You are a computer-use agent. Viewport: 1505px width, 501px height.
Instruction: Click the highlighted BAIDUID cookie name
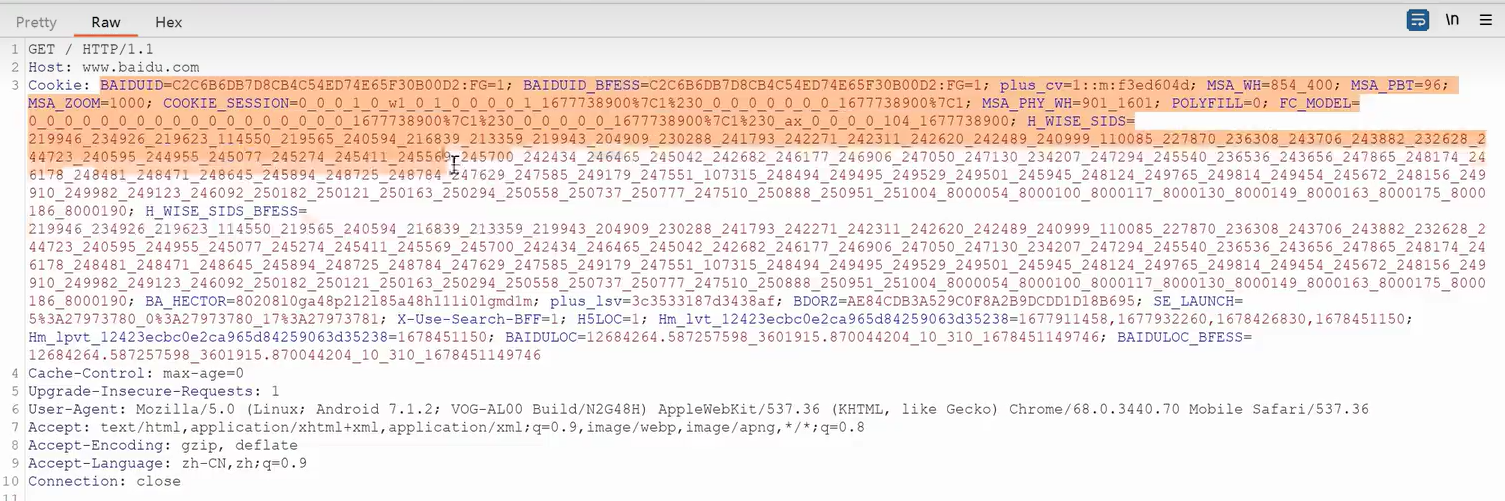point(130,85)
